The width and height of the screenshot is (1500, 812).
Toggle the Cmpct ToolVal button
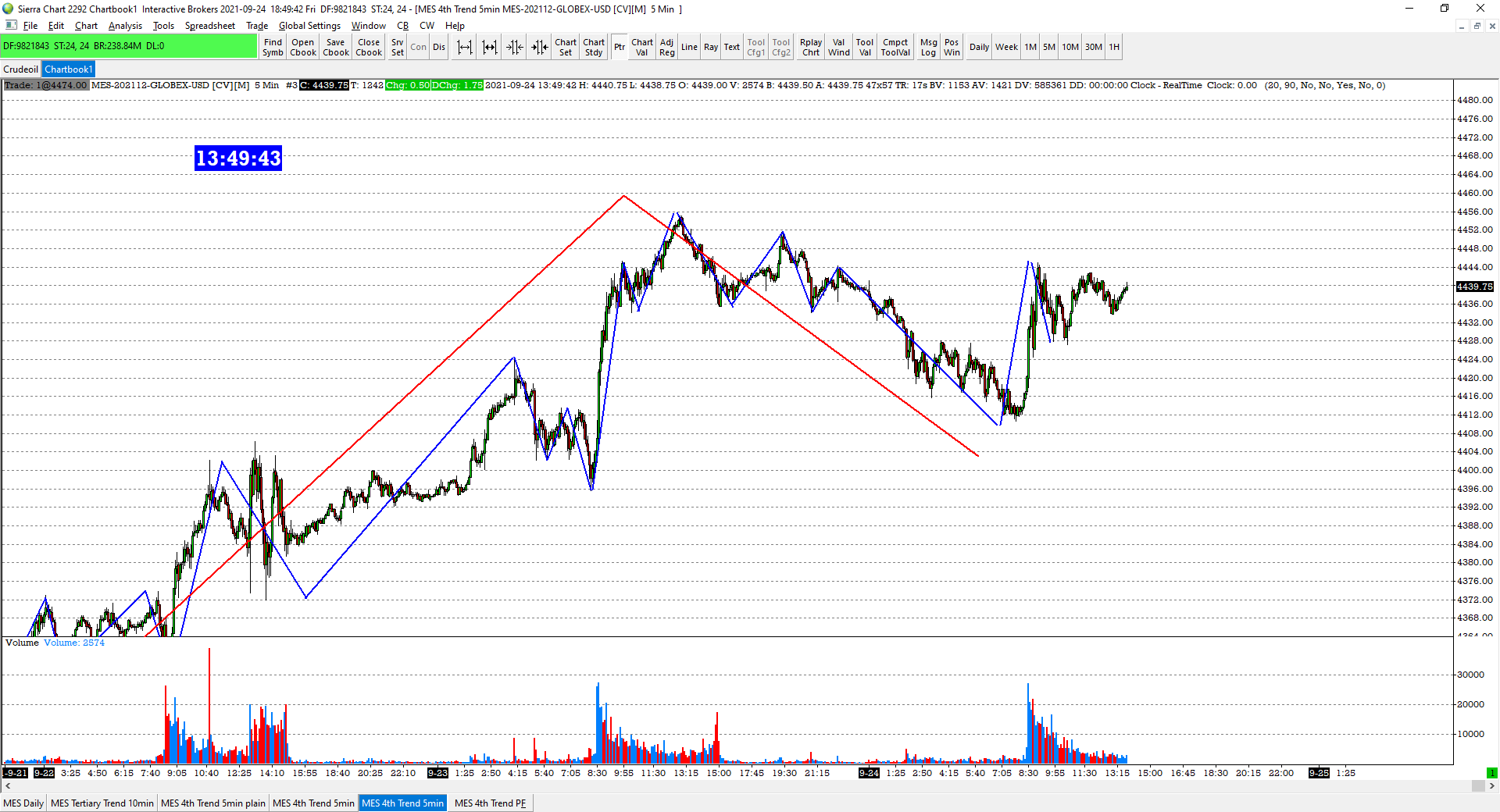895,48
